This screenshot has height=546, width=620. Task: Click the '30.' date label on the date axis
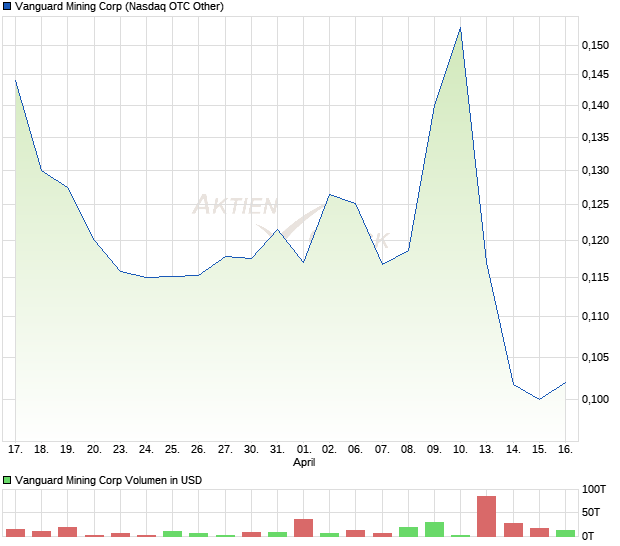point(251,449)
